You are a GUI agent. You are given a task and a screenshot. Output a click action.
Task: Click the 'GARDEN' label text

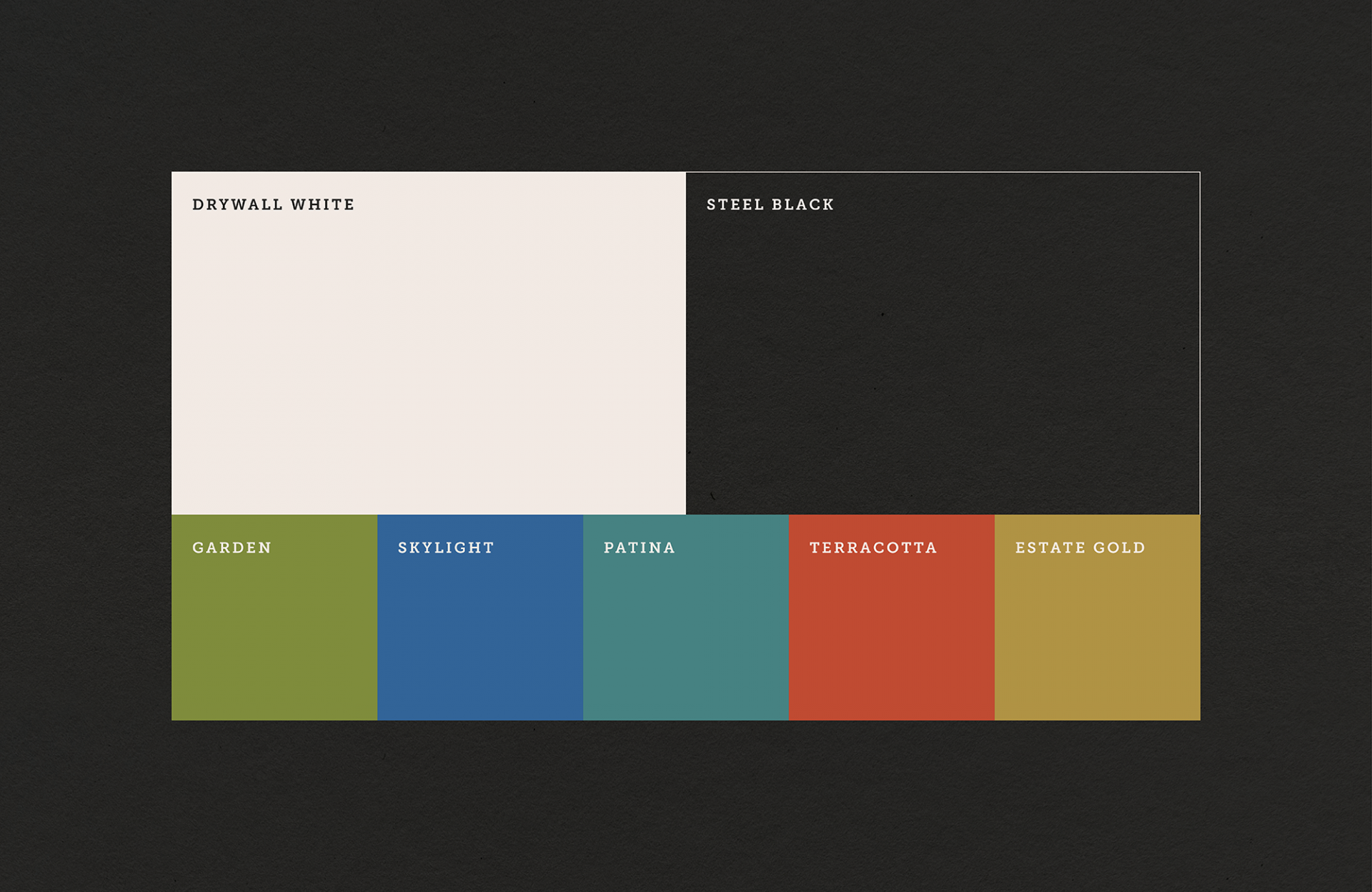pyautogui.click(x=232, y=547)
